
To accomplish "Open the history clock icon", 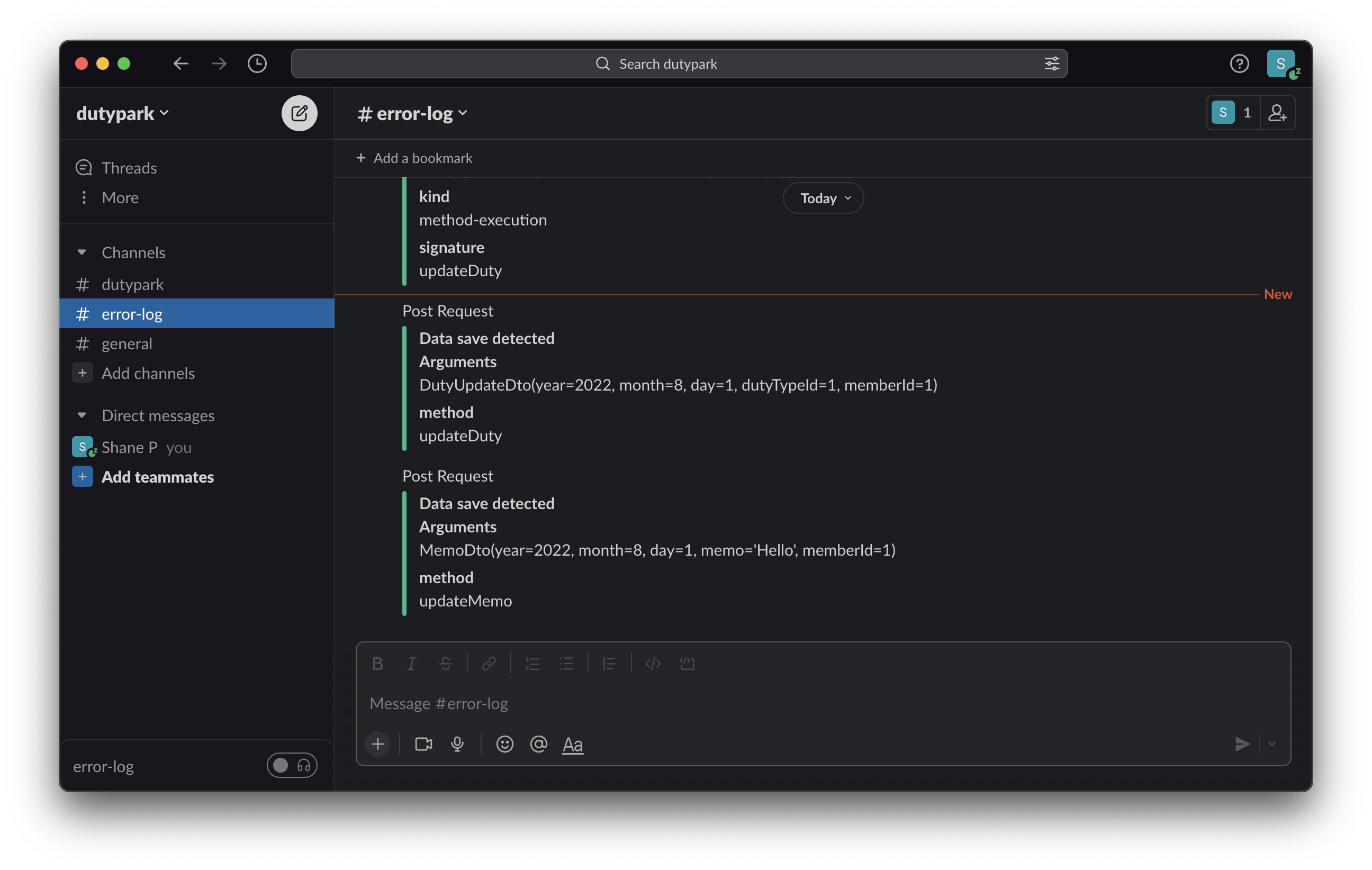I will 257,64.
